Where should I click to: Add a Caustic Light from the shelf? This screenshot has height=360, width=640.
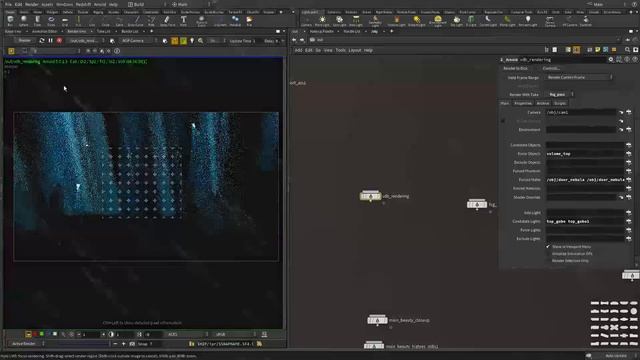[x=488, y=21]
